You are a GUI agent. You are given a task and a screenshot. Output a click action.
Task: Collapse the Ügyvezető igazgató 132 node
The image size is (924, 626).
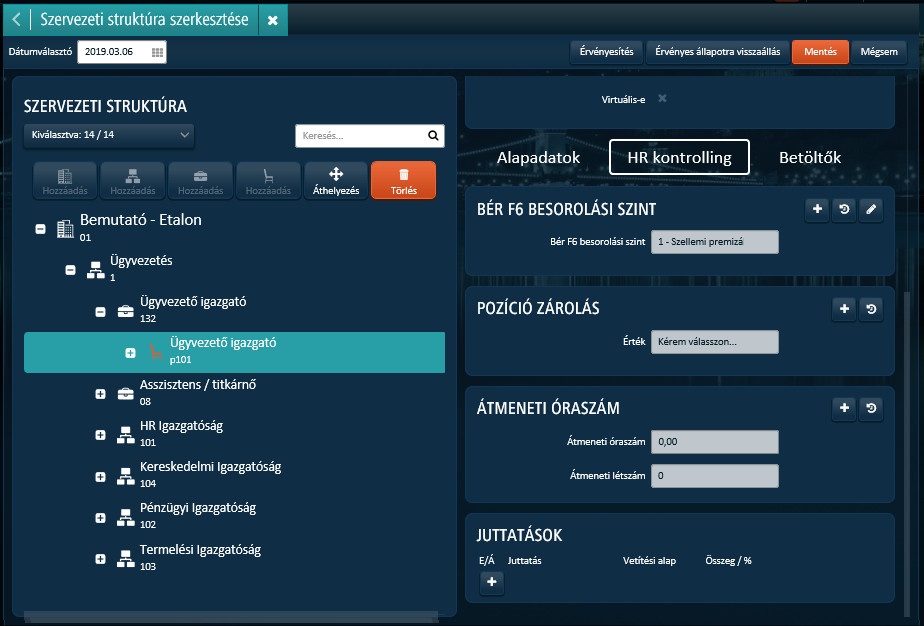click(100, 311)
